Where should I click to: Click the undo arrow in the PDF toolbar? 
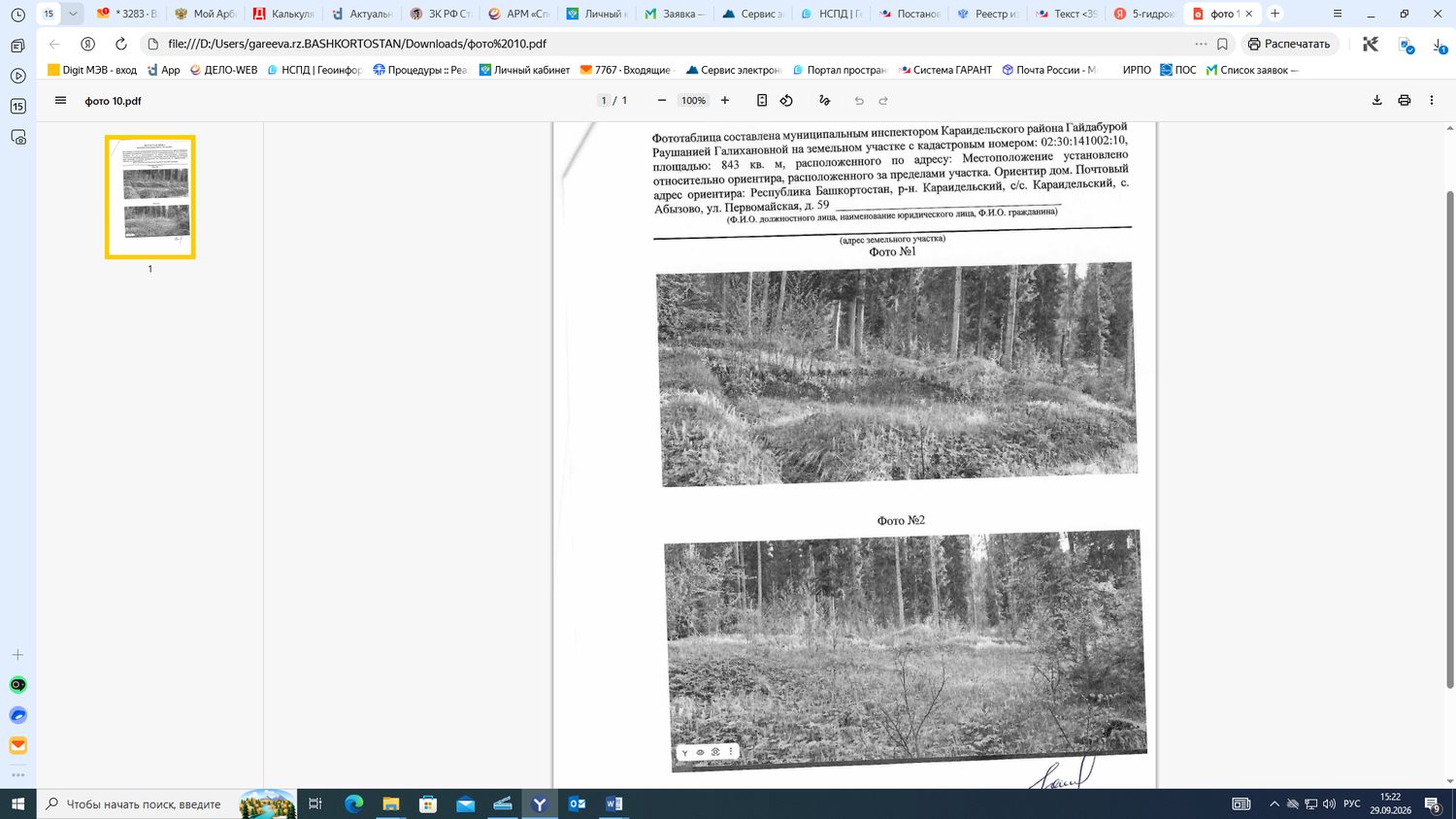tap(859, 100)
